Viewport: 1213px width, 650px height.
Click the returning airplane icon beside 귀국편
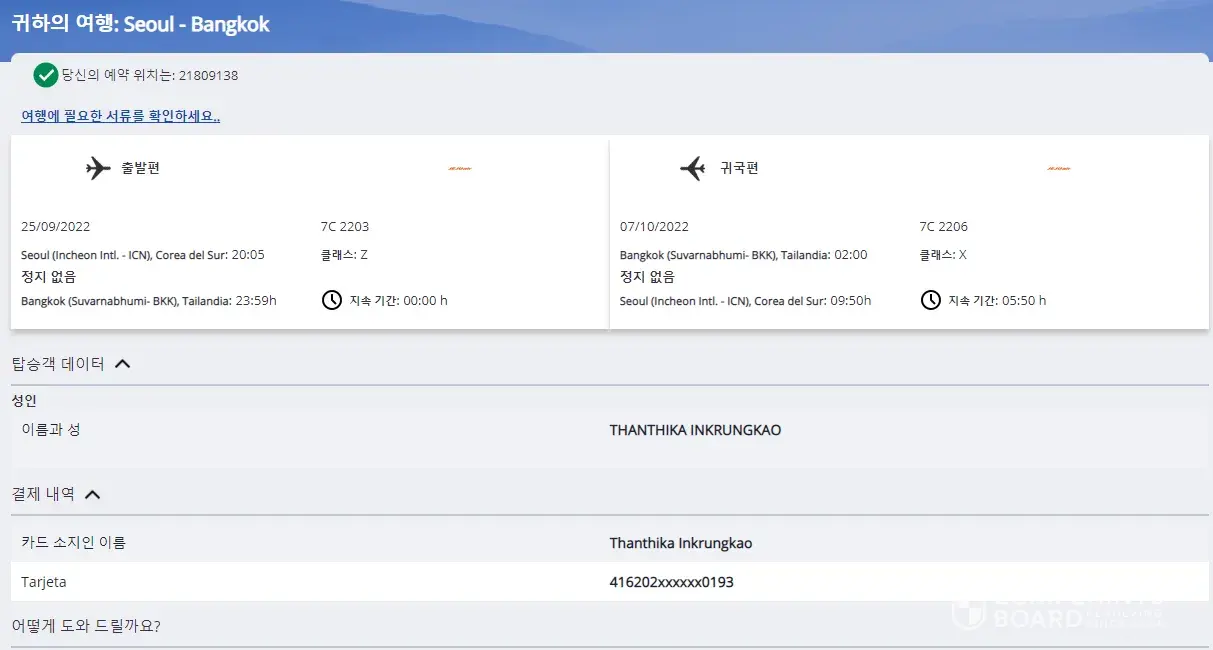point(692,168)
